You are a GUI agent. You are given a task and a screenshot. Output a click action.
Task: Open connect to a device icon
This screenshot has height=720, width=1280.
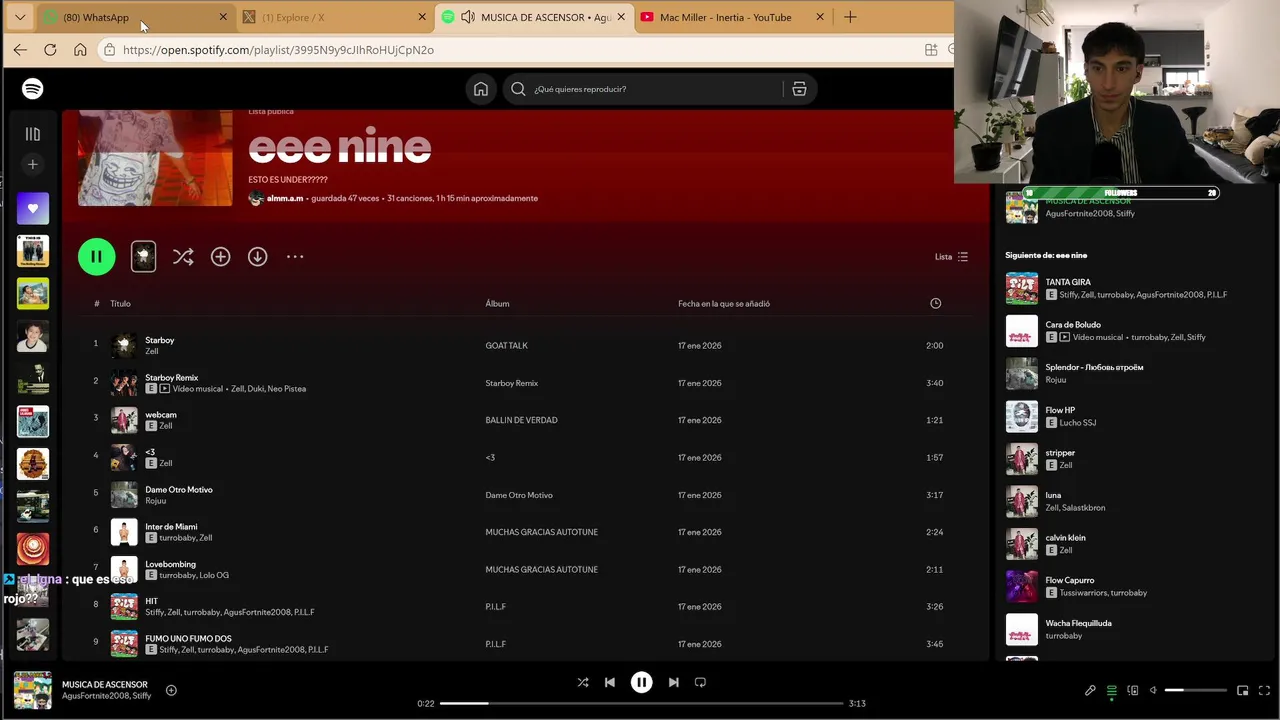pos(1132,690)
